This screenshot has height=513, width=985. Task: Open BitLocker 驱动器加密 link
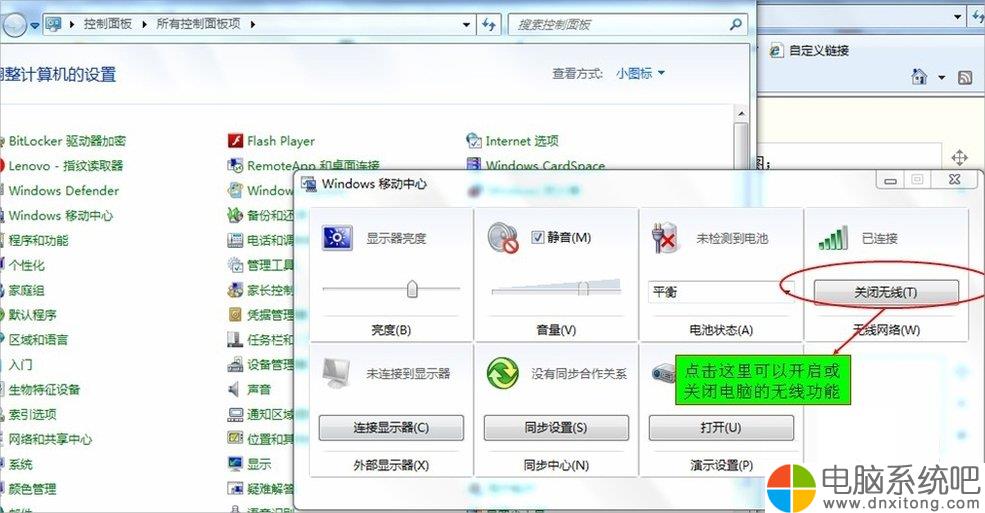coord(67,141)
